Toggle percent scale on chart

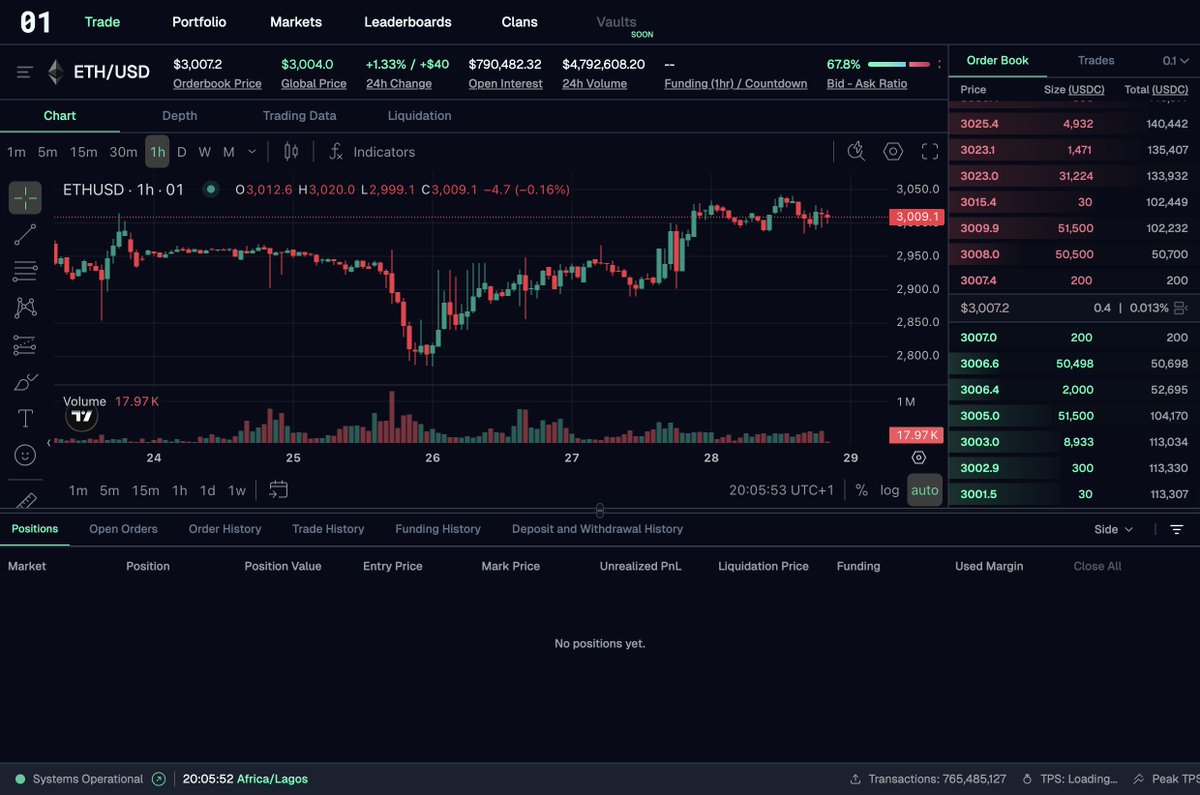coord(861,490)
